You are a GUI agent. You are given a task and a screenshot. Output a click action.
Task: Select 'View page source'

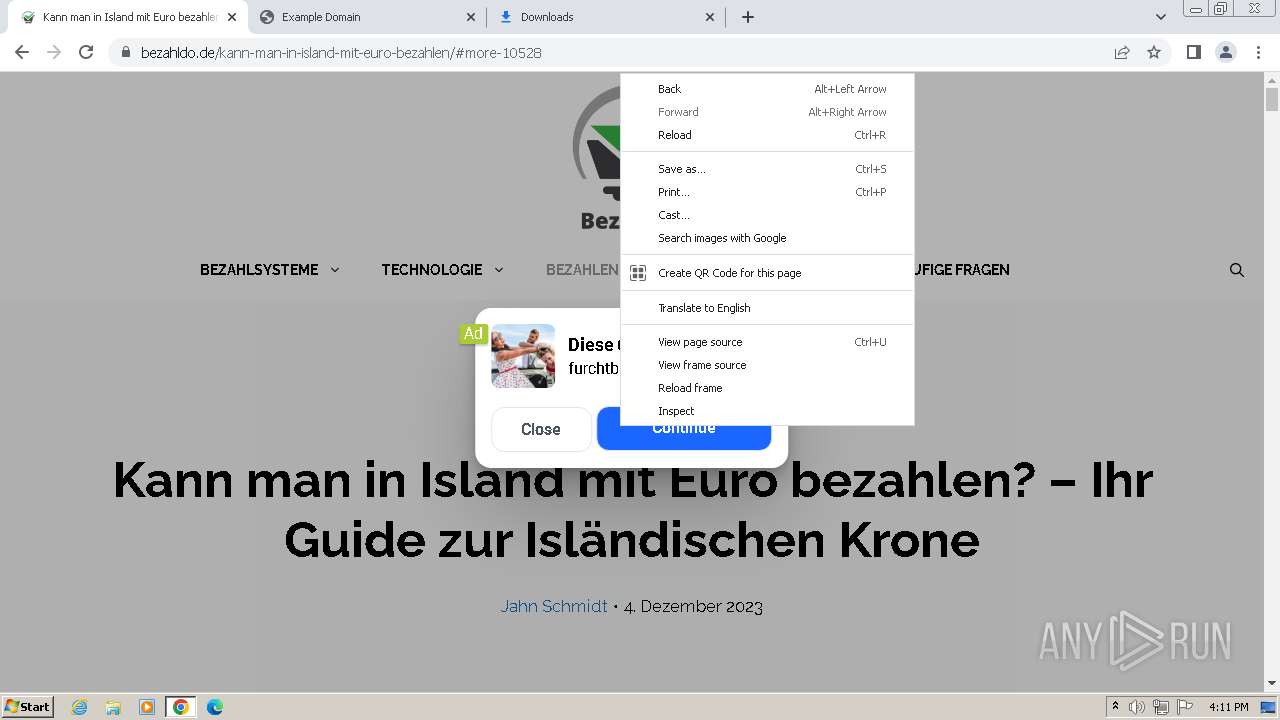[767, 342]
